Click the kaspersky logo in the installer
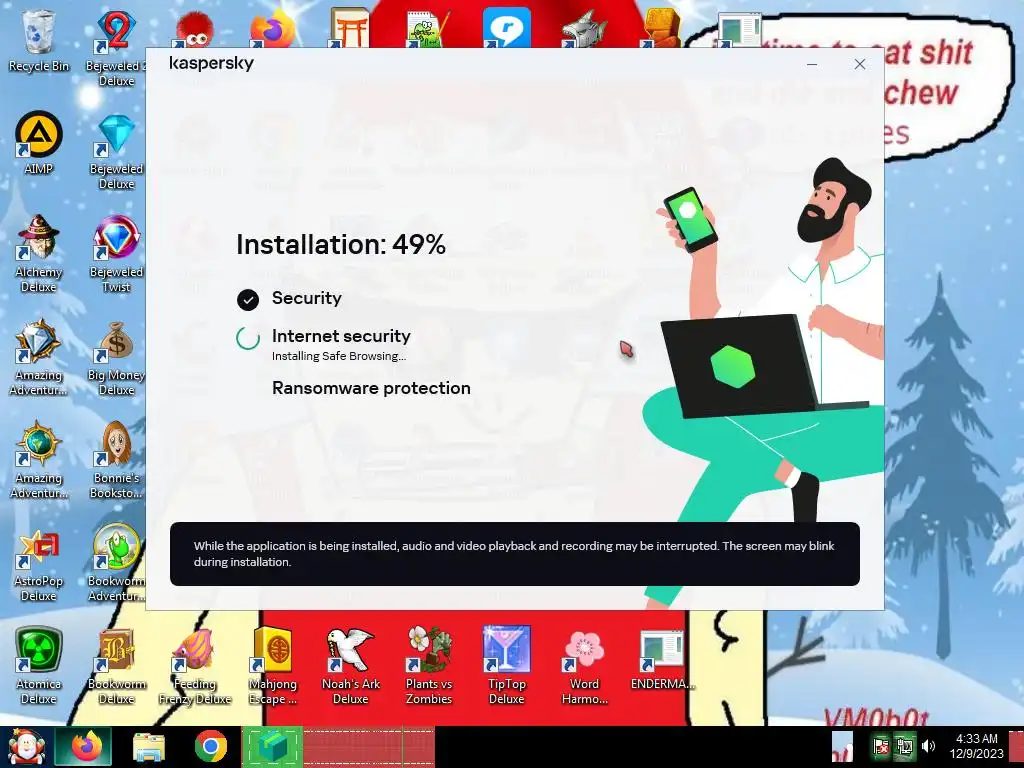Image resolution: width=1024 pixels, height=768 pixels. click(211, 63)
